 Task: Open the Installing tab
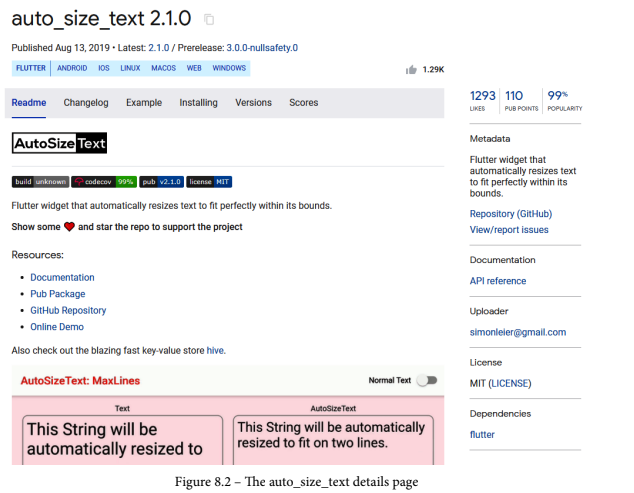(x=199, y=103)
